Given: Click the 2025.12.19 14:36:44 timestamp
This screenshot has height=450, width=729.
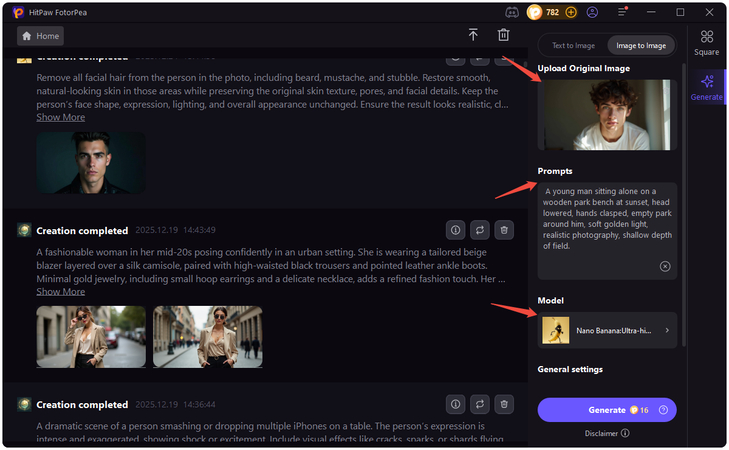Looking at the screenshot, I should click(x=175, y=404).
